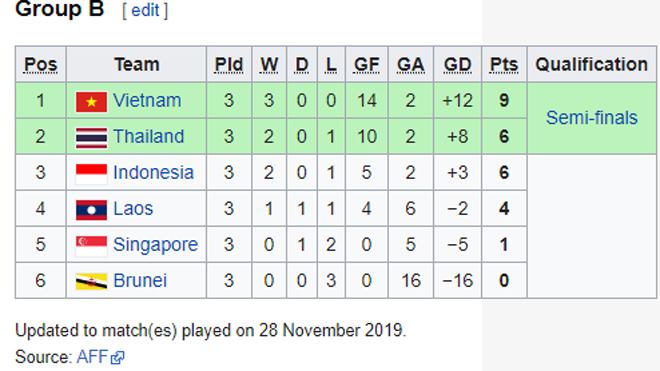Click the Laos flag icon
Screen dimensions: 660x371
click(91, 210)
